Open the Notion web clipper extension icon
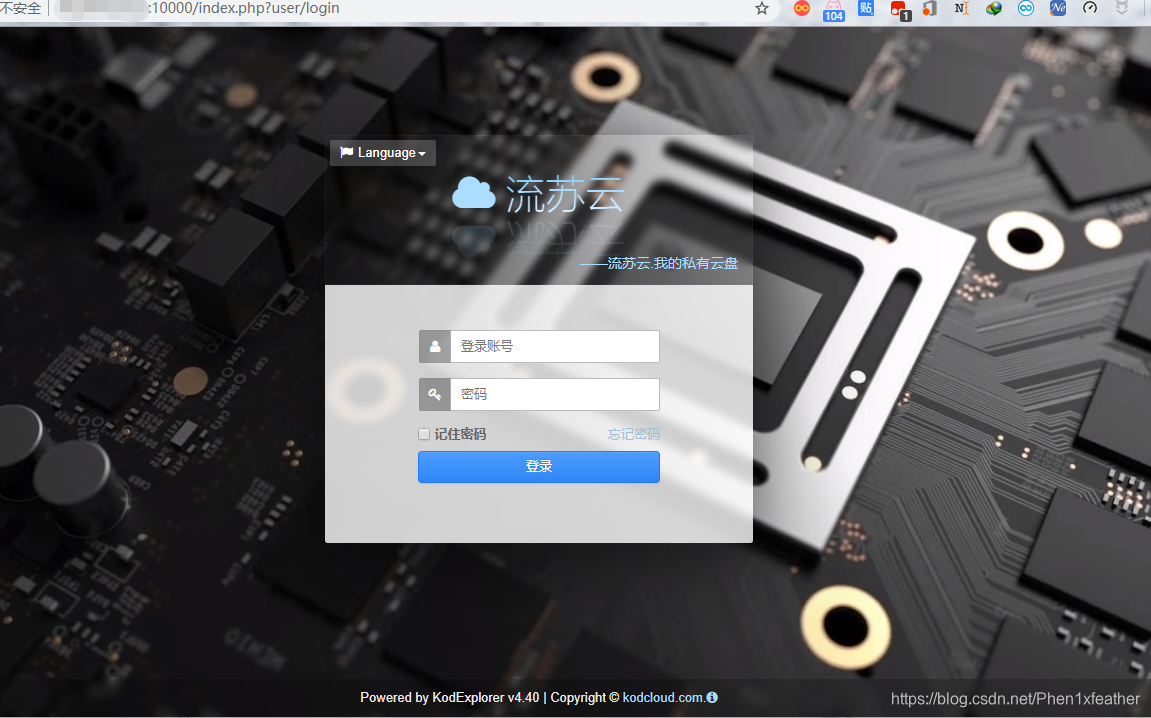The image size is (1151, 718). pos(962,8)
